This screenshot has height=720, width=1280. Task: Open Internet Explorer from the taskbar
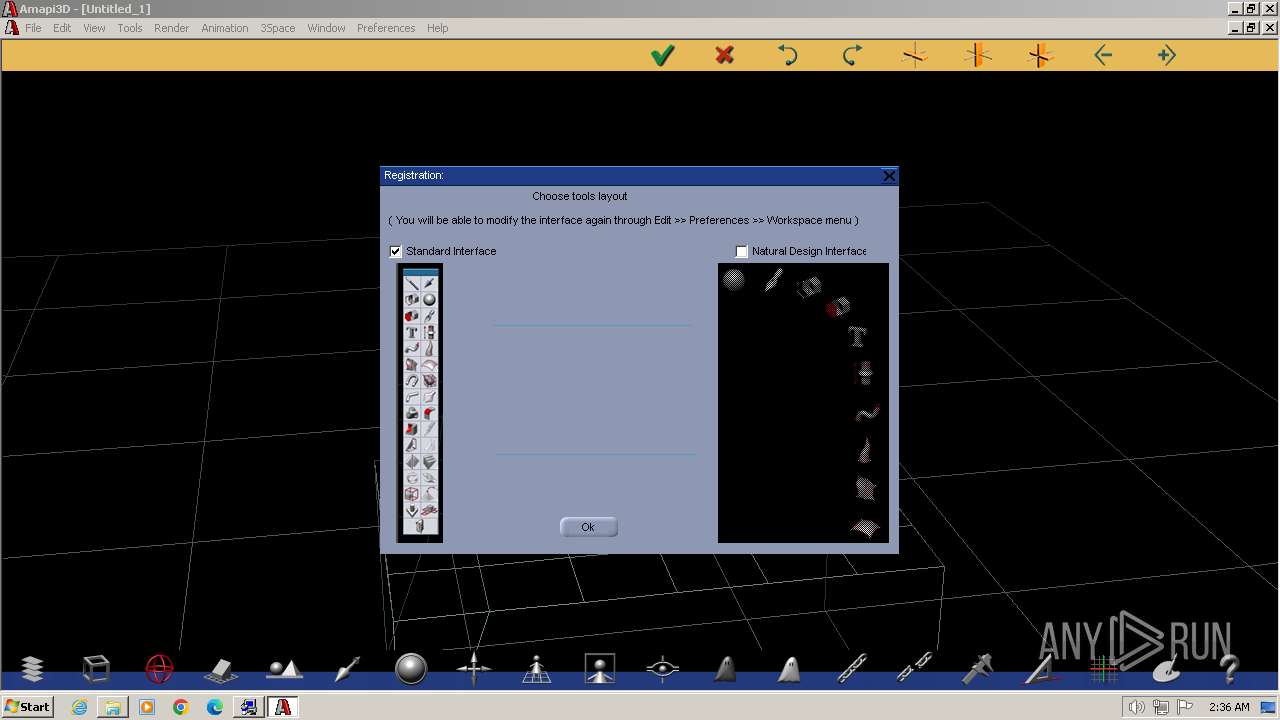pos(80,707)
